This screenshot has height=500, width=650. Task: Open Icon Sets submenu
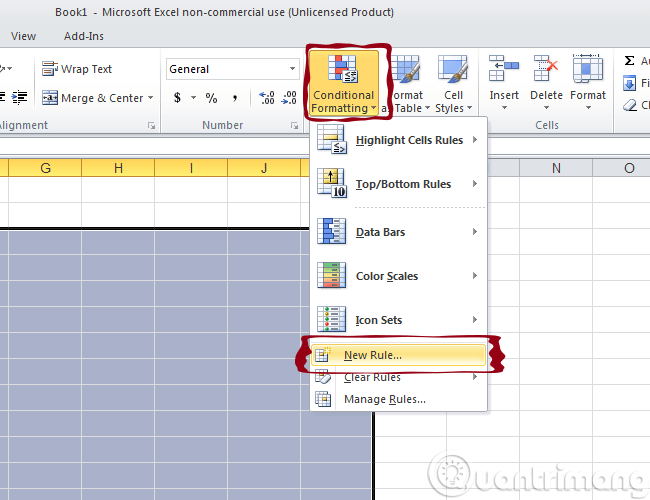pyautogui.click(x=398, y=320)
